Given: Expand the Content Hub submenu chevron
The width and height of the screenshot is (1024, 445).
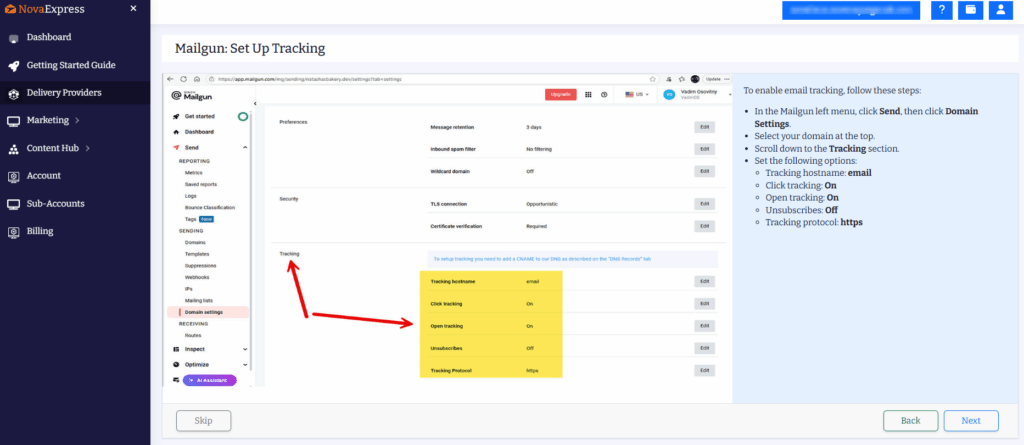Looking at the screenshot, I should [x=88, y=148].
